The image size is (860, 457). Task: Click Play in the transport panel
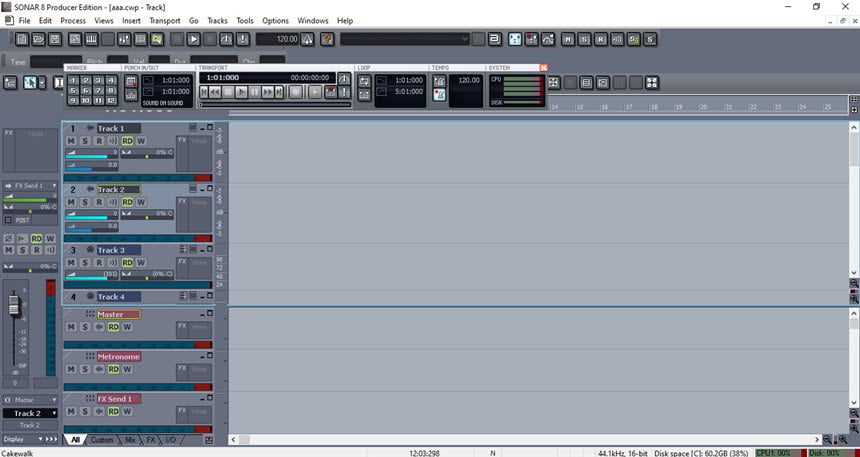(241, 92)
